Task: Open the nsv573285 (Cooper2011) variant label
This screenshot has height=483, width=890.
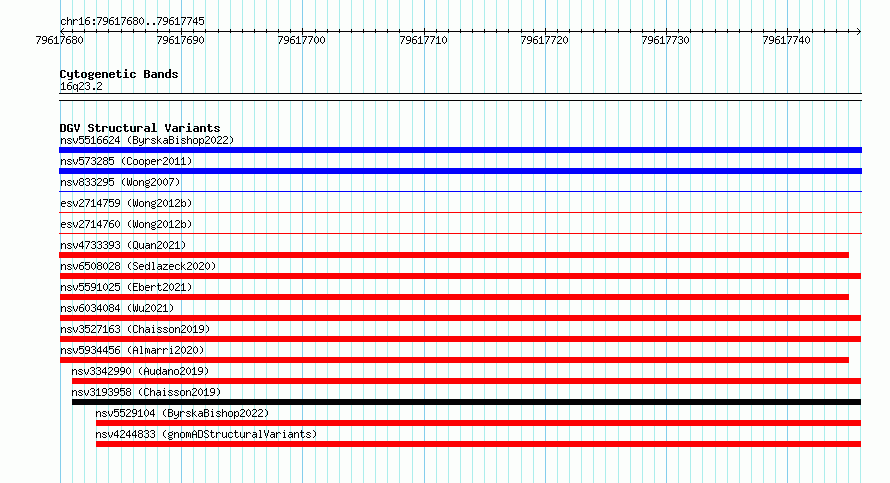Action: (x=126, y=161)
